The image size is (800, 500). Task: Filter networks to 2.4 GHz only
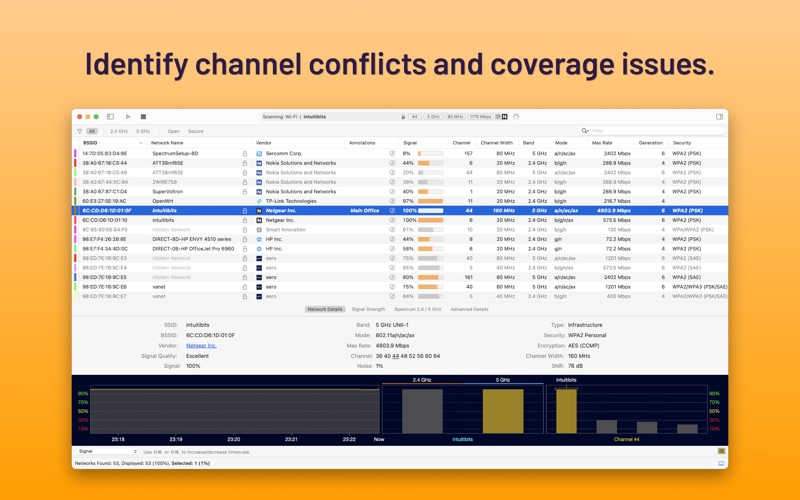pos(119,131)
